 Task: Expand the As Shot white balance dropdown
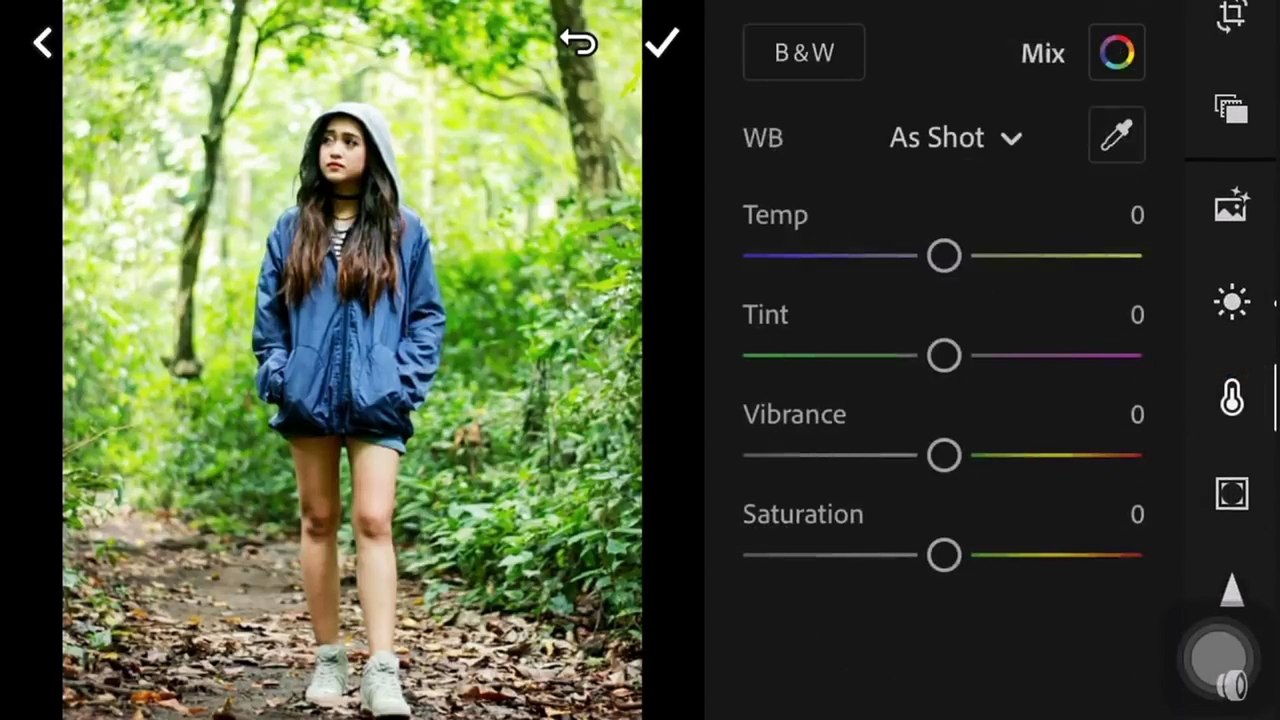click(956, 137)
